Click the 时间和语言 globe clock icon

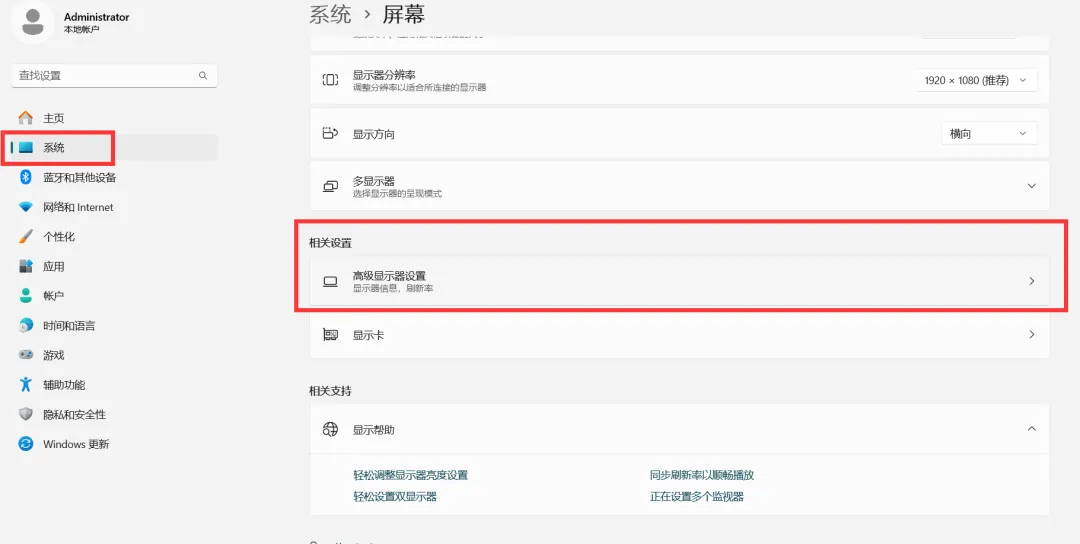coord(25,326)
